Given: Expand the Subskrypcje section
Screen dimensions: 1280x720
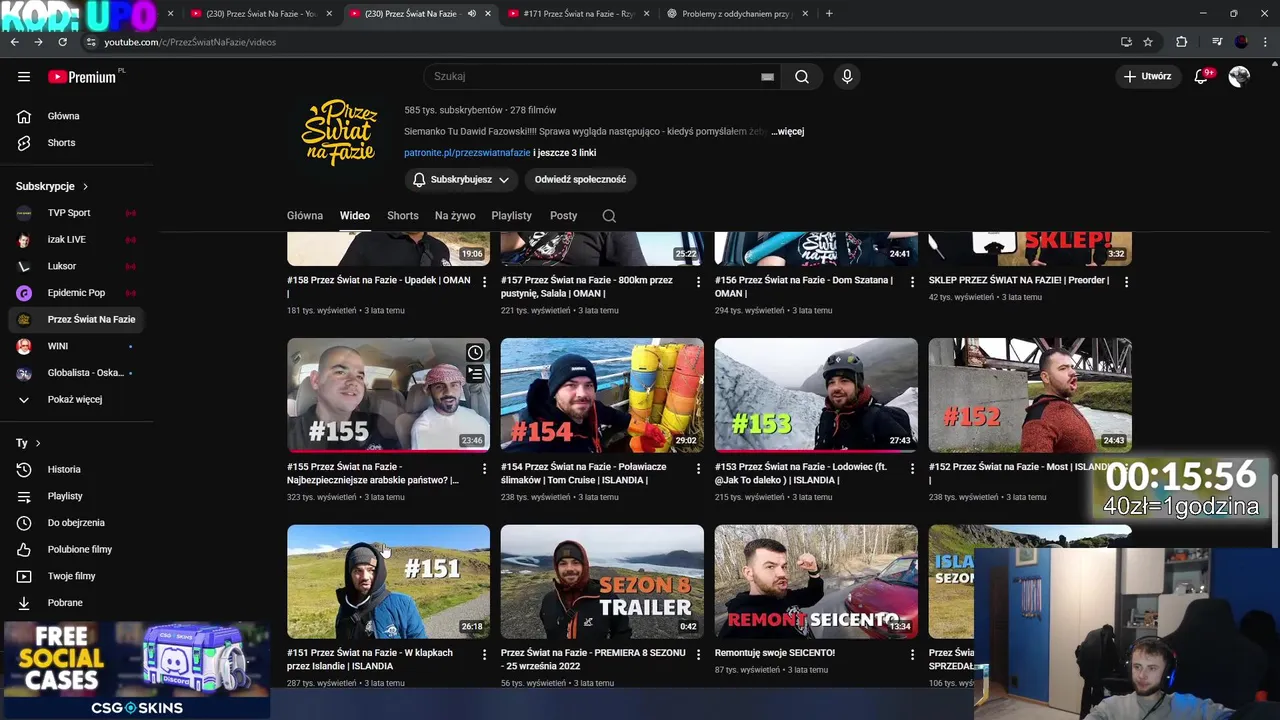Looking at the screenshot, I should coord(52,186).
